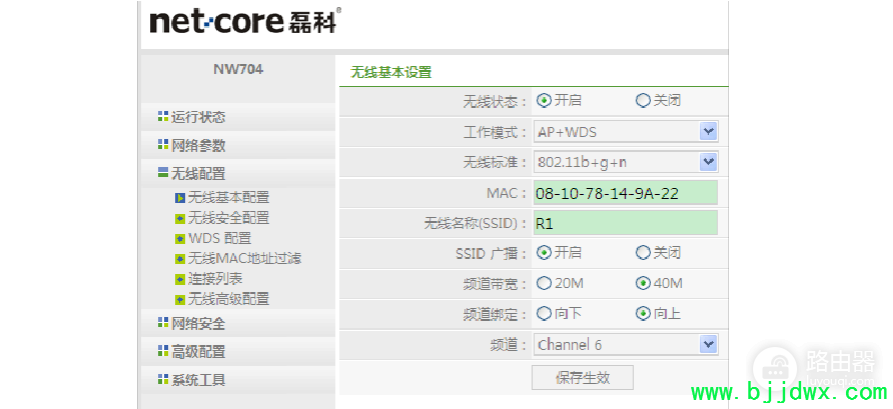Image resolution: width=893 pixels, height=409 pixels.
Task: Click icon beside 无线基本配置 in sidebar
Action: [x=180, y=198]
